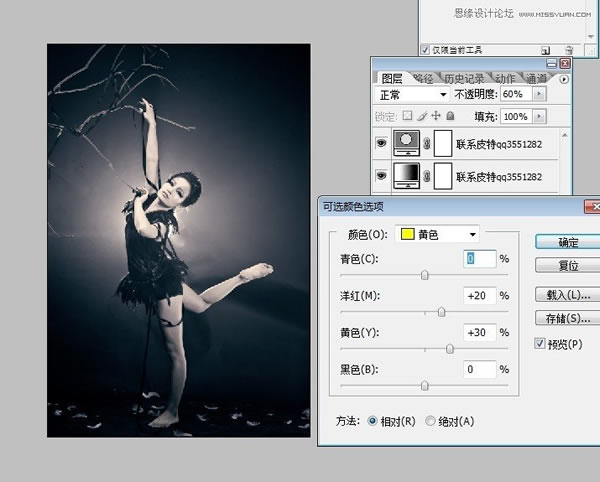Switch to the 动作 tab

point(505,79)
